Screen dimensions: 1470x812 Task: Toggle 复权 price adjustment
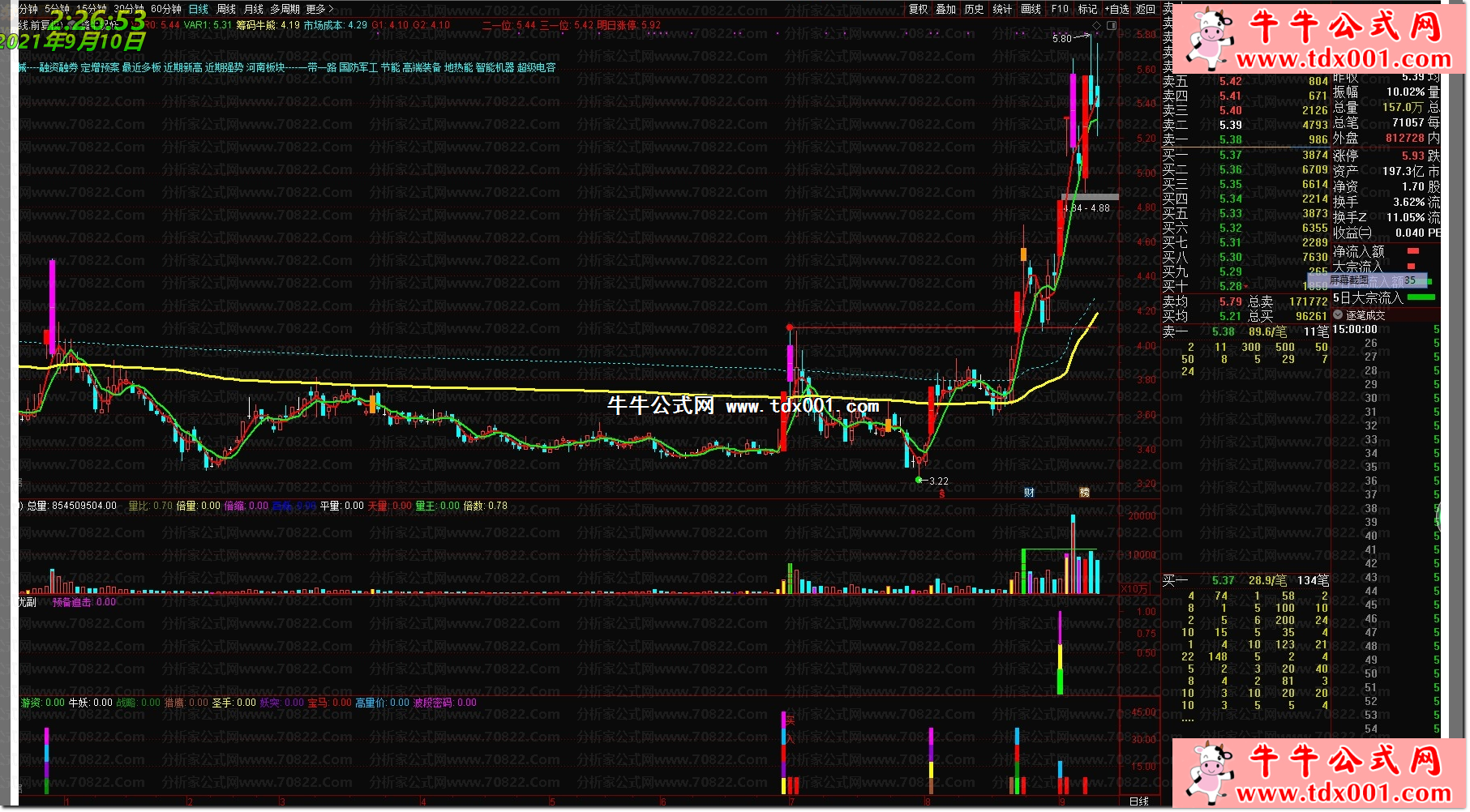click(x=918, y=9)
